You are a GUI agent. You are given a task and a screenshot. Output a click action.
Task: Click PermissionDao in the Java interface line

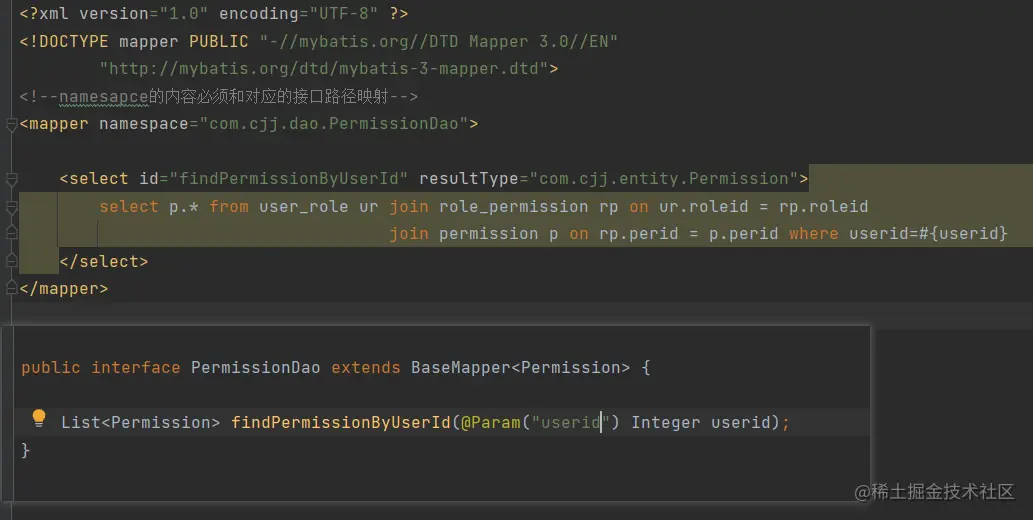[x=256, y=368]
